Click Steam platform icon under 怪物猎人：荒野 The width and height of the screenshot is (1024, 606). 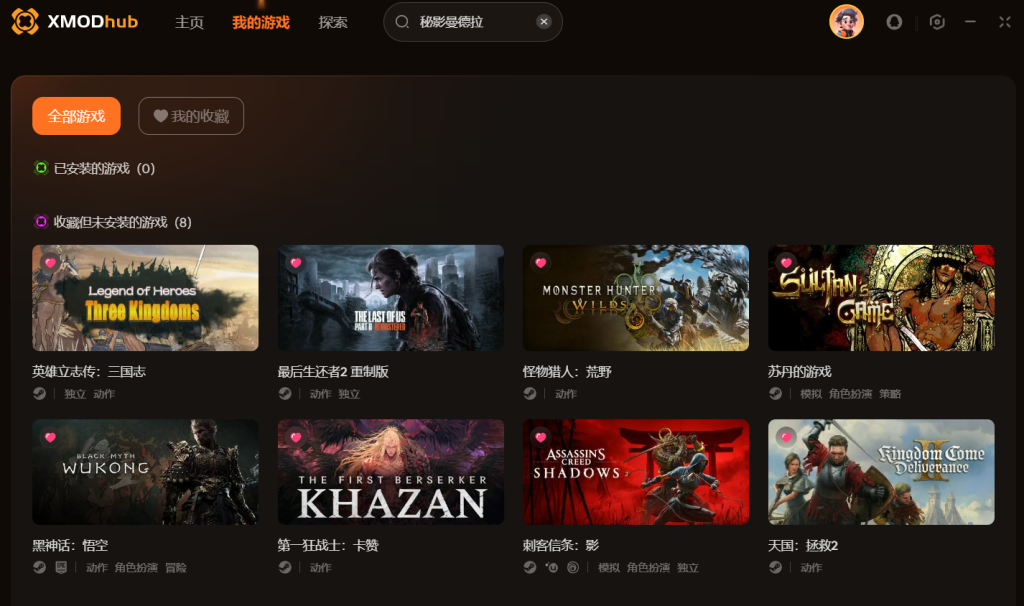click(x=530, y=393)
